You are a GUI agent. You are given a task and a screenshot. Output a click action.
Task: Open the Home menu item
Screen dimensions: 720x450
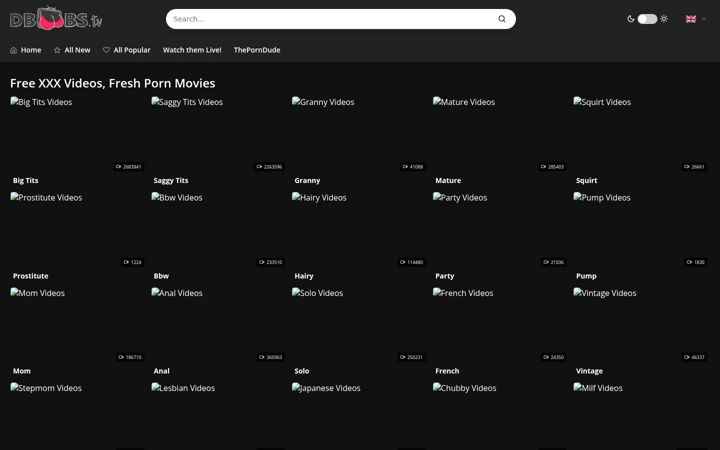pyautogui.click(x=26, y=50)
